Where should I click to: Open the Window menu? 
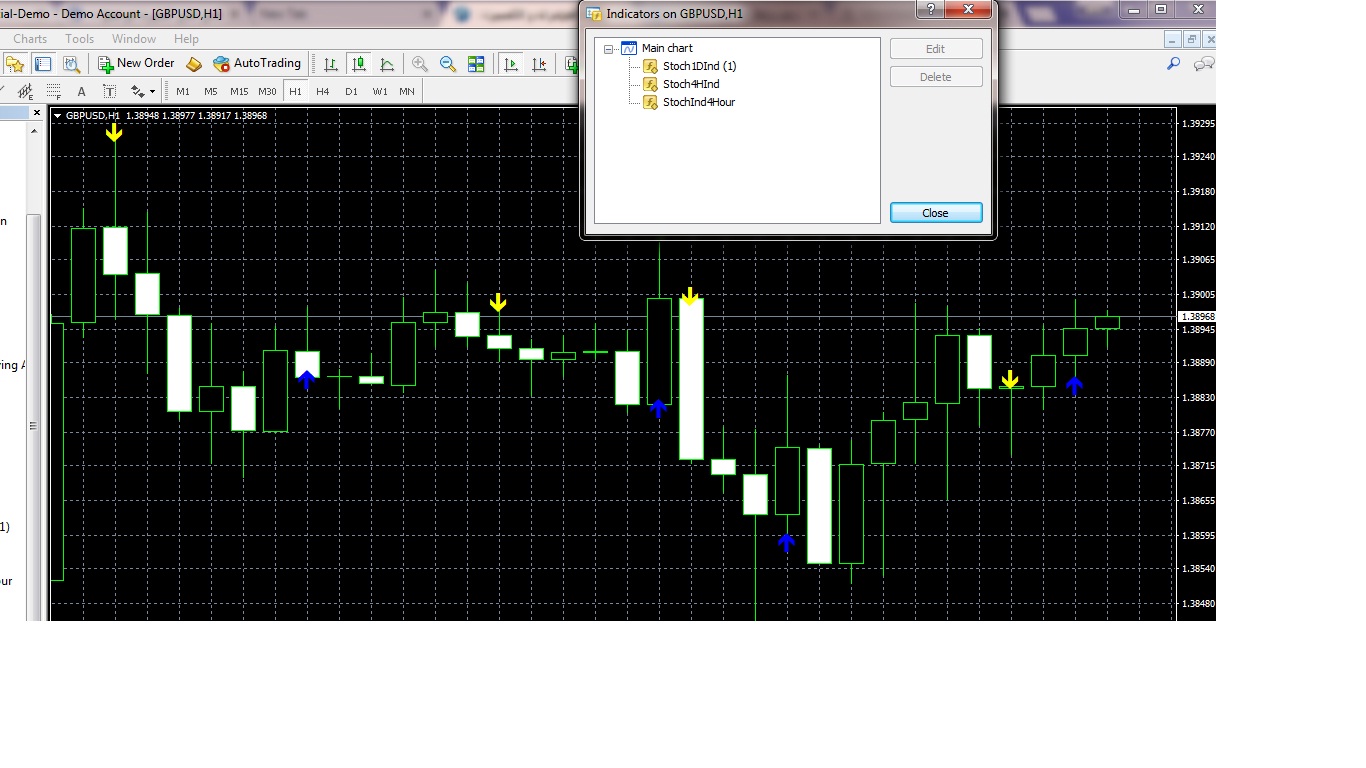pyautogui.click(x=133, y=39)
